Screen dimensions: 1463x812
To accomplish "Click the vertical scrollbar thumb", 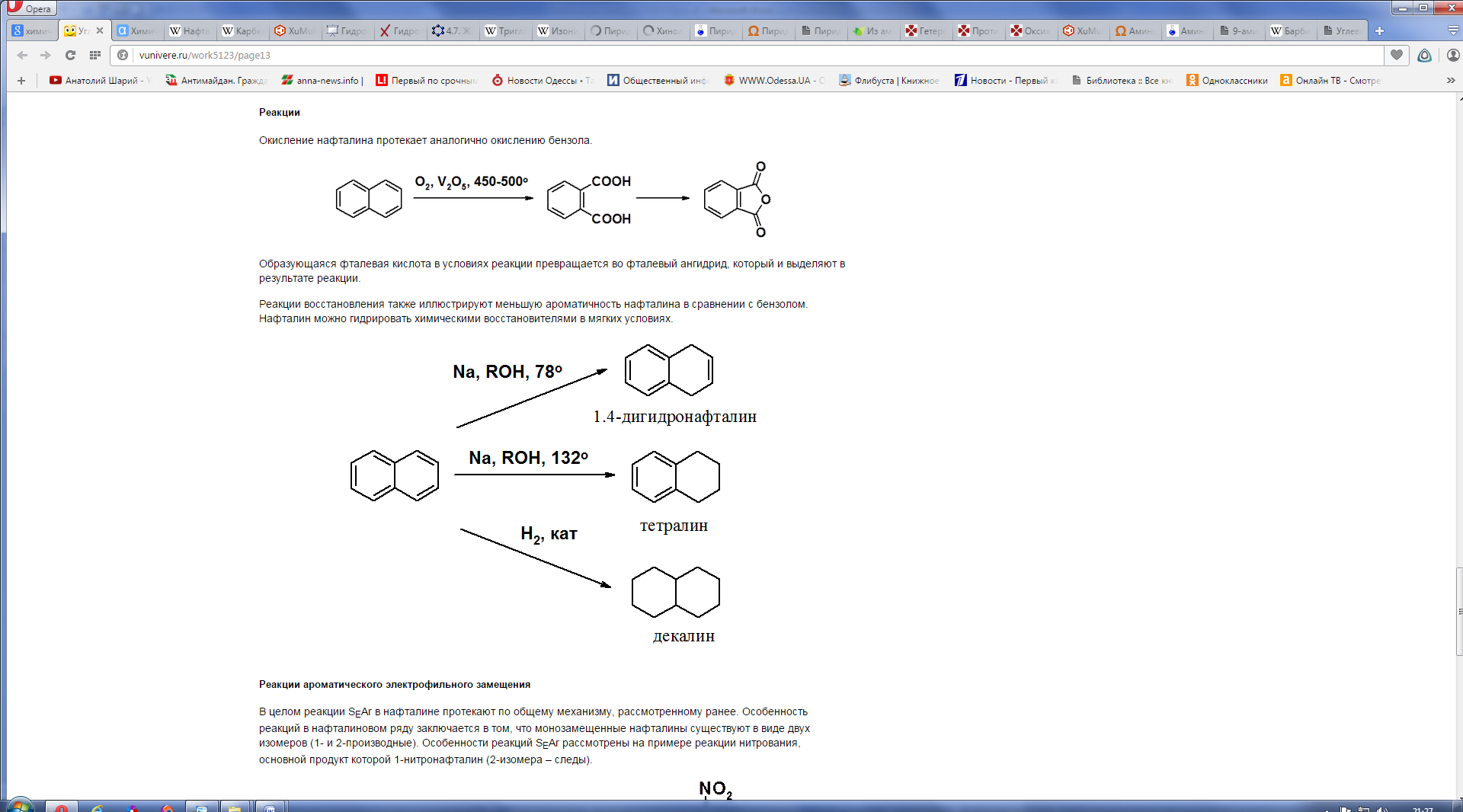I will (1459, 611).
